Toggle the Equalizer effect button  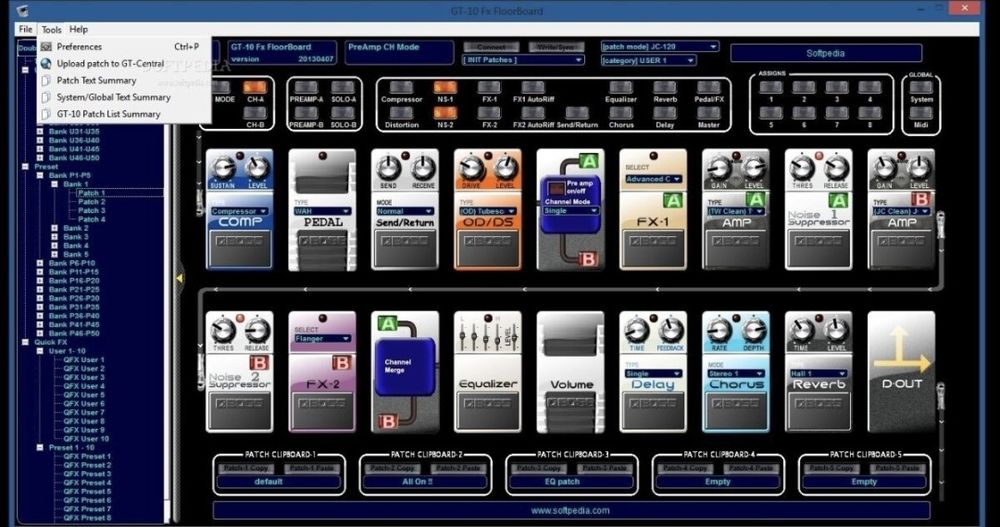(621, 87)
